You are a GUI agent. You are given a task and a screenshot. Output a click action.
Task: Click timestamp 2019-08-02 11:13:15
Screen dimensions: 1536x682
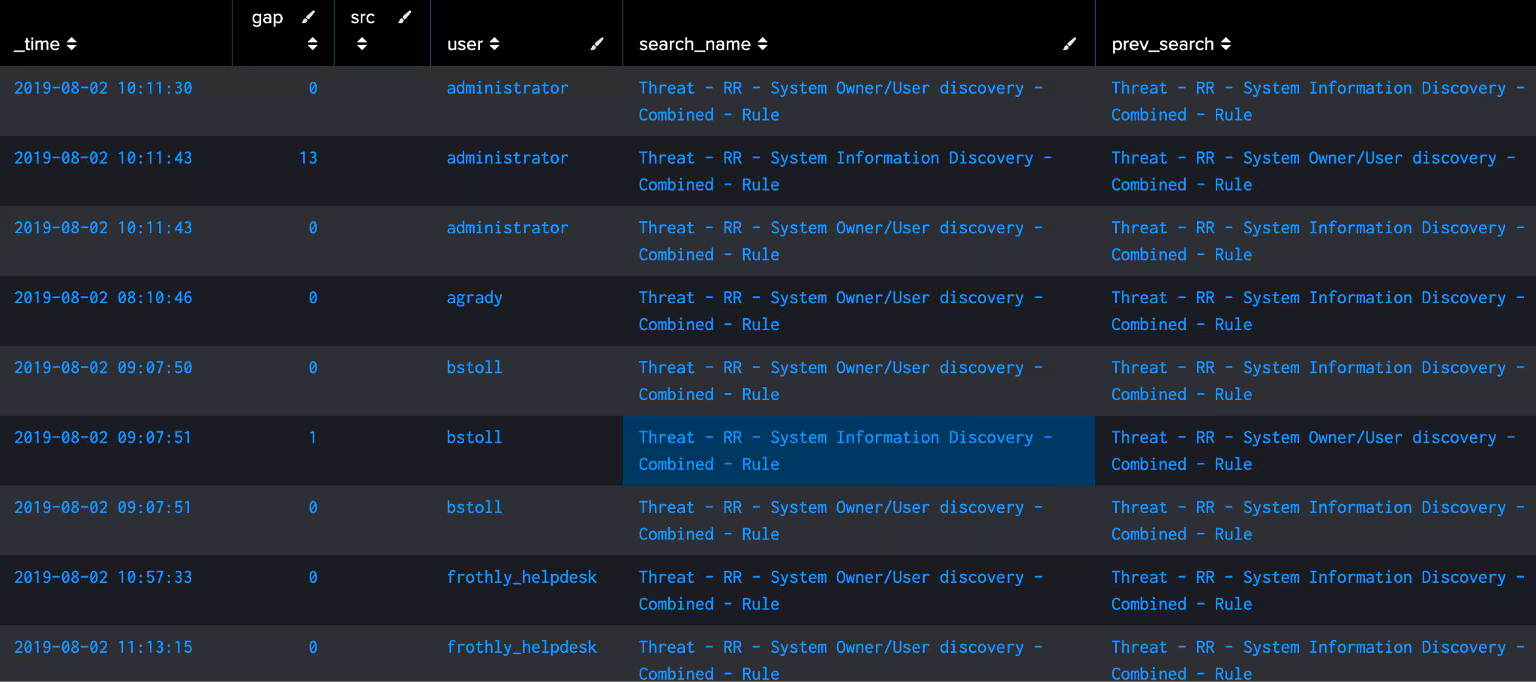click(103, 648)
